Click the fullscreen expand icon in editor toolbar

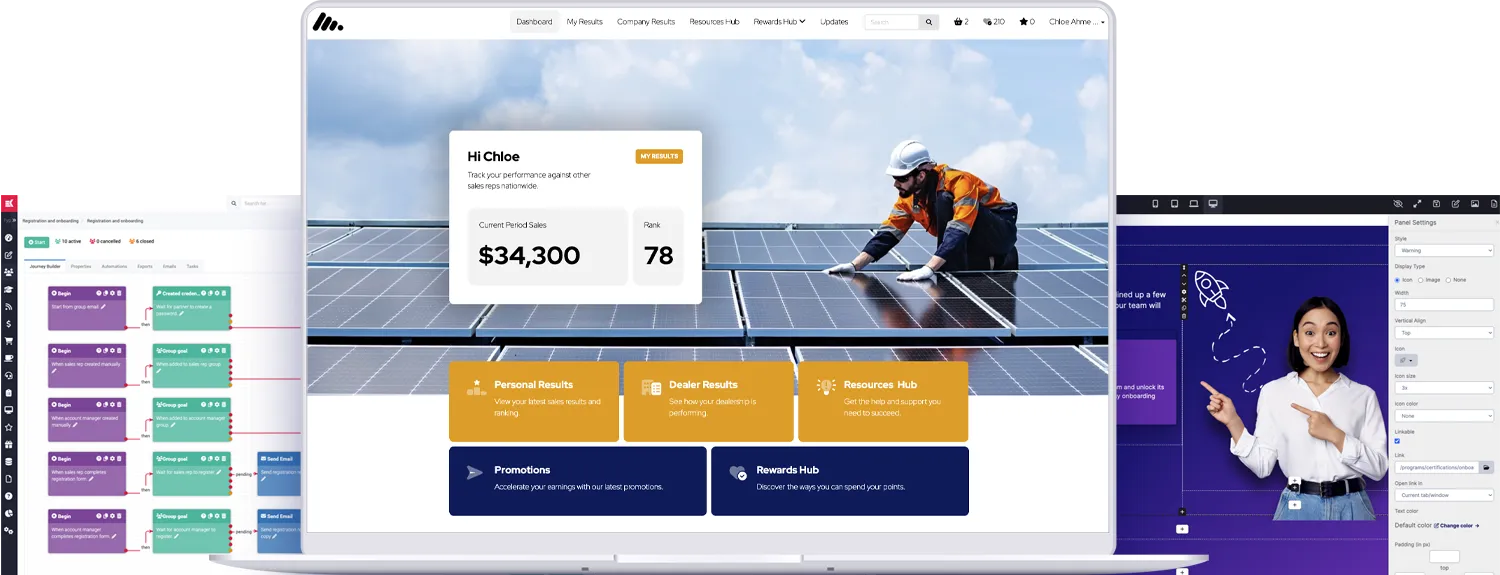(x=1417, y=204)
